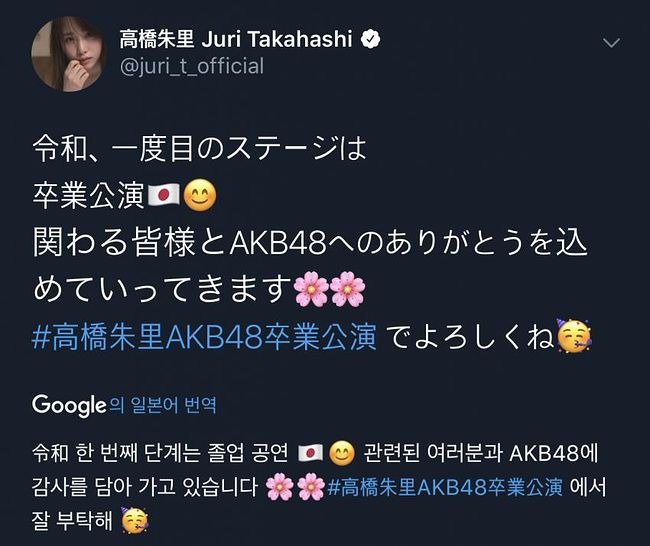
Task: Click the original tweet text starting with 令和
Action: point(312,243)
